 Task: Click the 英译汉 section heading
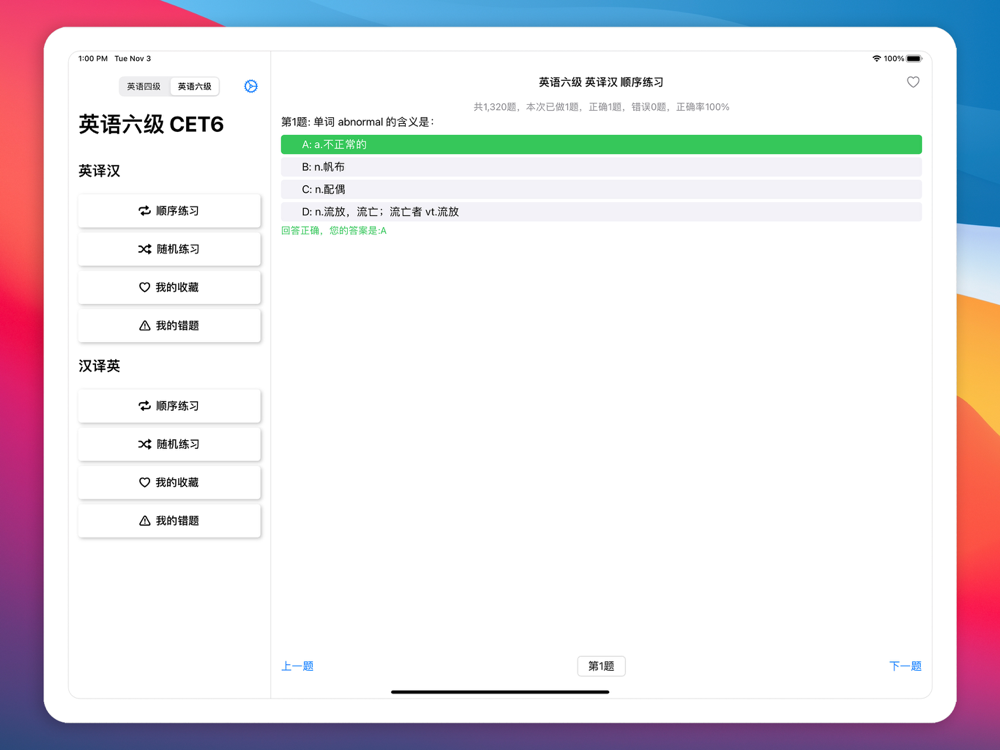pos(99,171)
